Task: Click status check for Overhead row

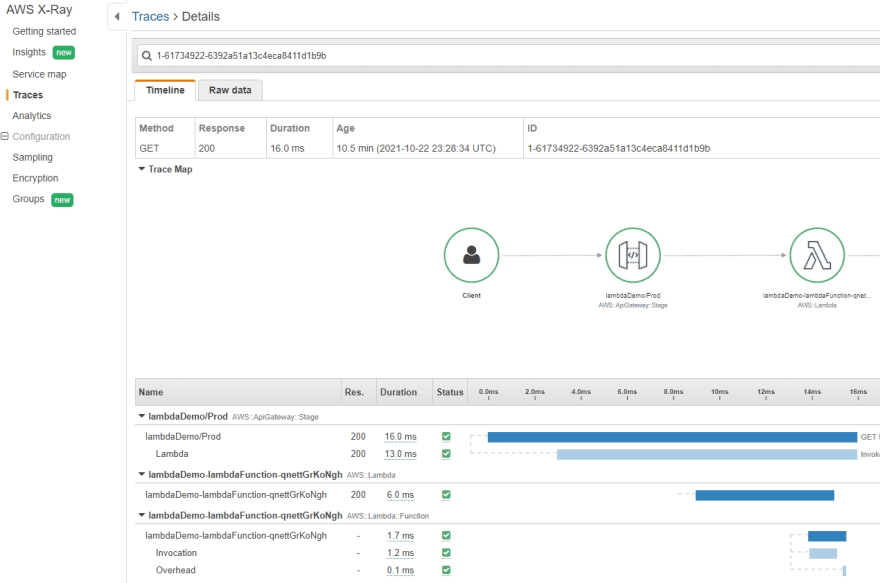Action: pyautogui.click(x=446, y=570)
